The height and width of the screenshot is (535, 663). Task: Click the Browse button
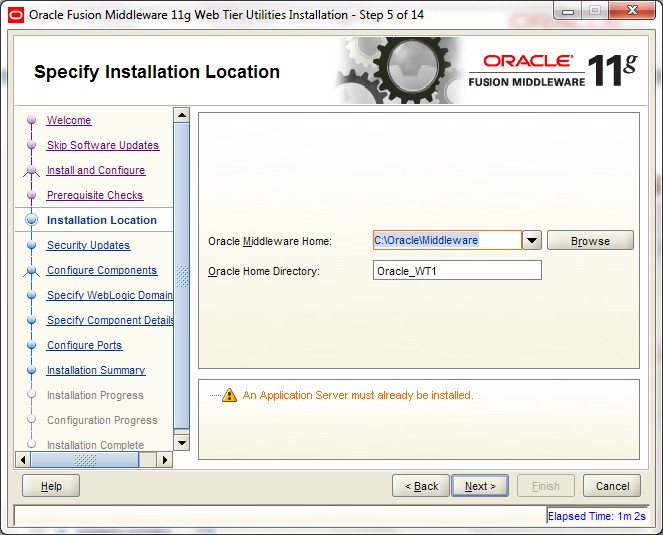(x=590, y=241)
